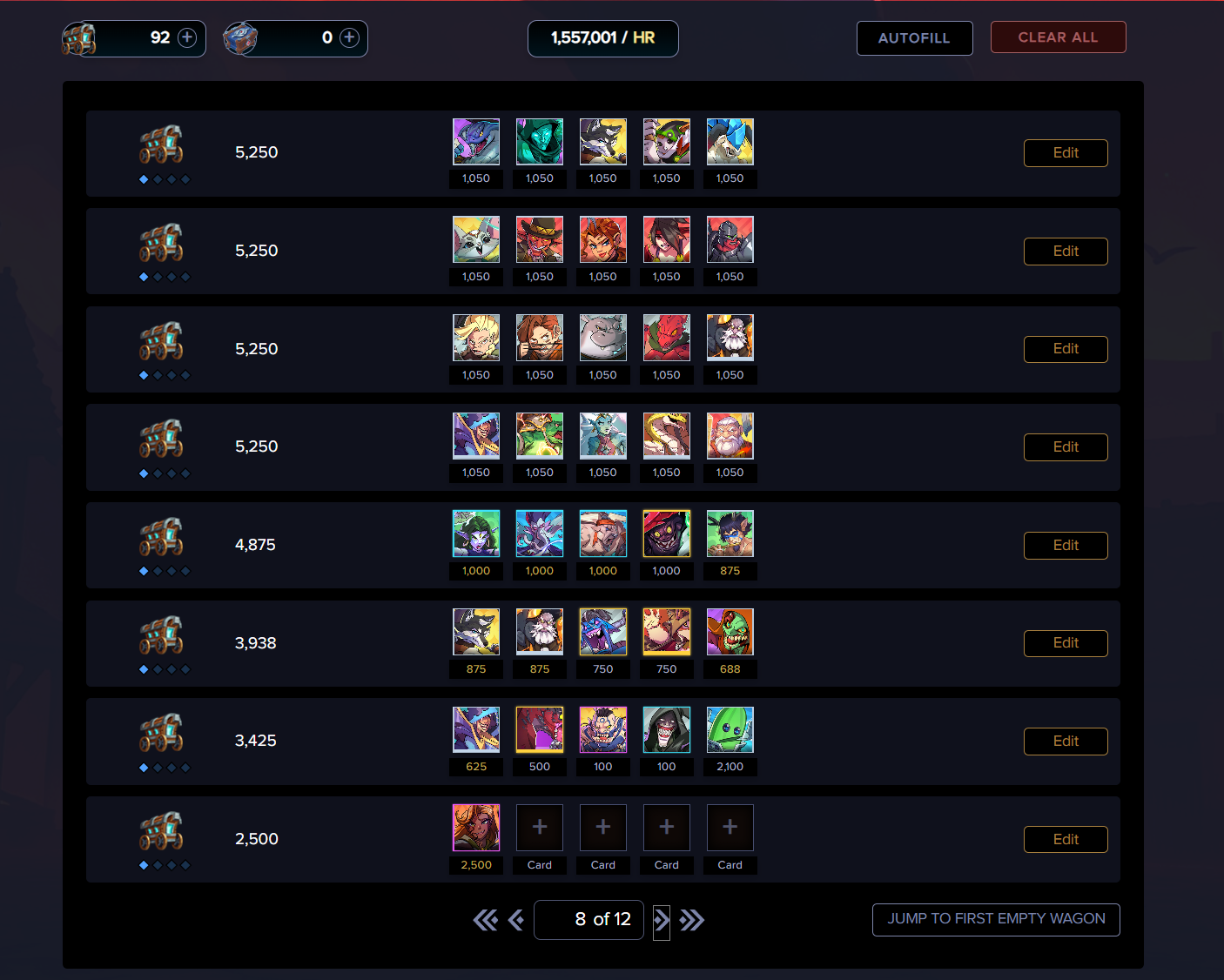Add wagons with the plus beside 92
1224x980 pixels.
tap(187, 37)
